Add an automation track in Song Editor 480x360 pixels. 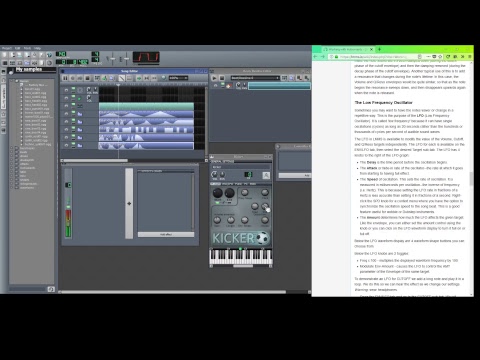point(112,78)
